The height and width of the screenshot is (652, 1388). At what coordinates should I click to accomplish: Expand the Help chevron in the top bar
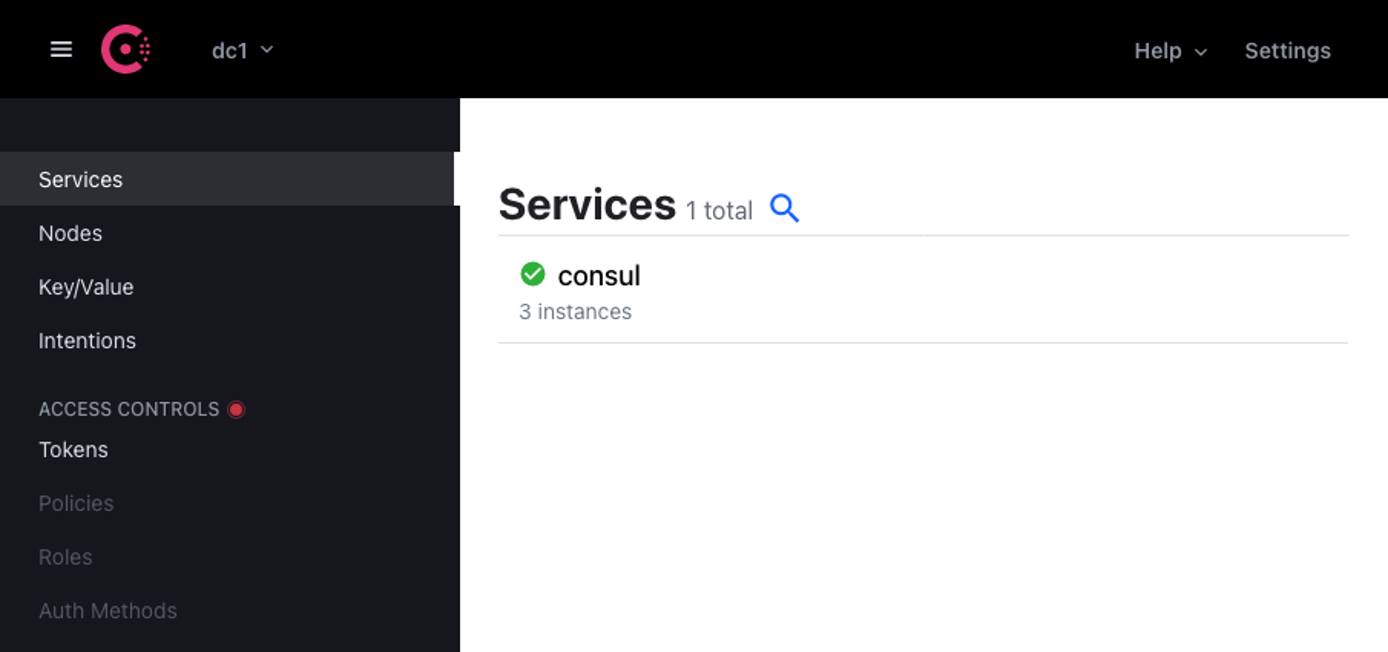click(1200, 51)
